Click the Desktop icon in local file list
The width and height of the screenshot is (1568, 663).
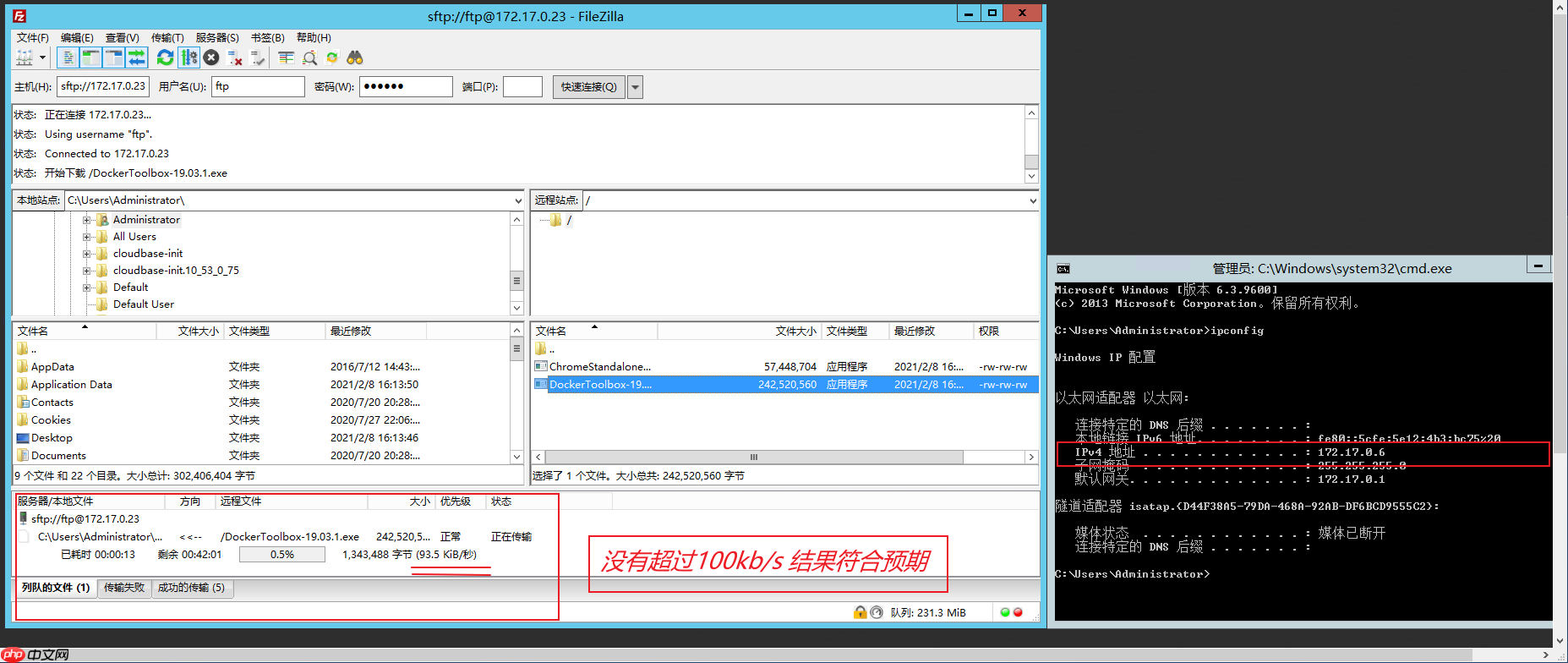click(23, 438)
